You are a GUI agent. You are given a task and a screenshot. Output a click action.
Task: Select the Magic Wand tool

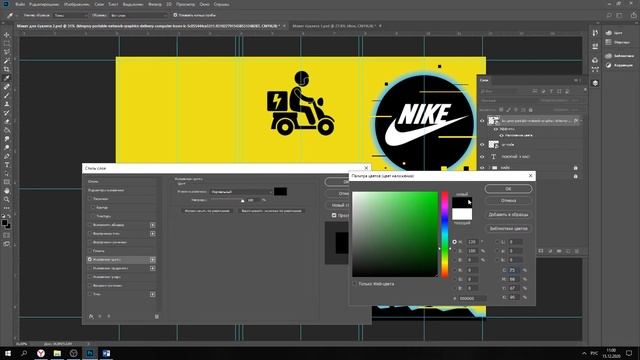(7, 60)
